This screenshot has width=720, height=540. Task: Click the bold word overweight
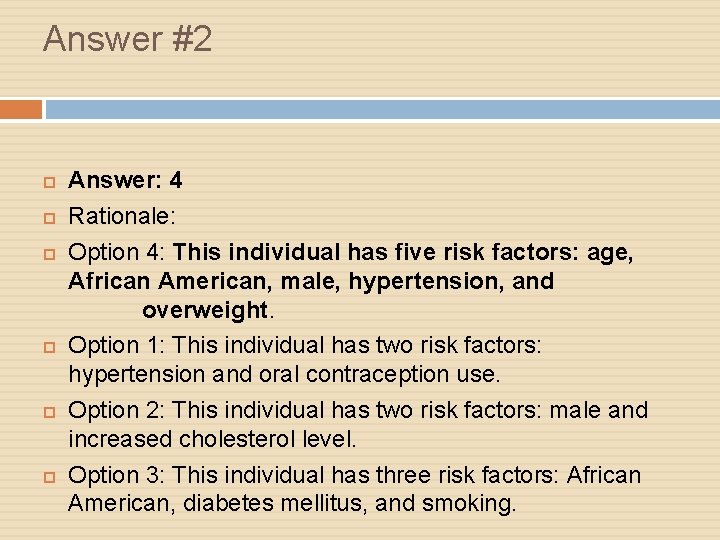tap(205, 310)
